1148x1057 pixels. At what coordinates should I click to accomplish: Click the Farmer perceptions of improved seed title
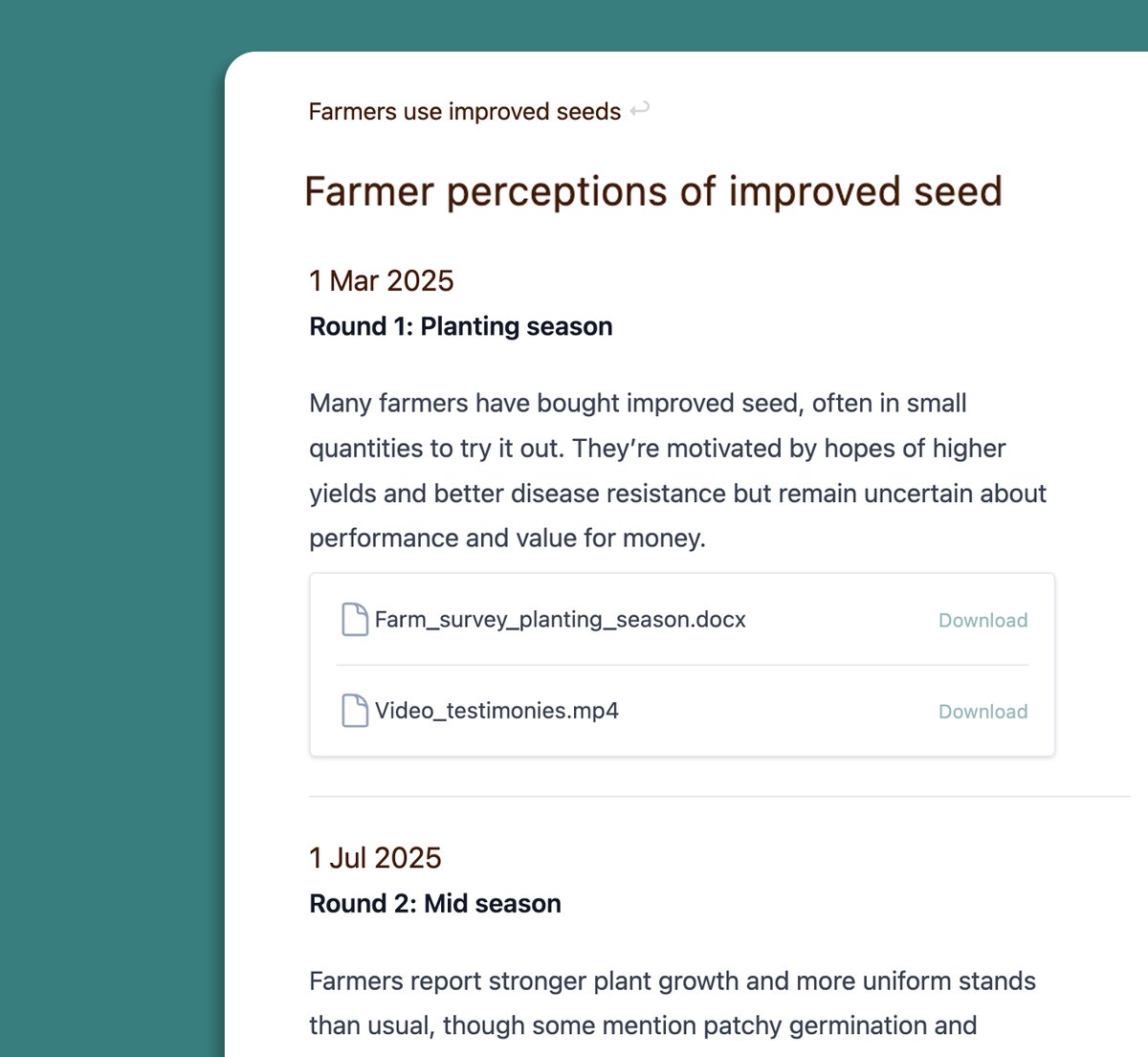pyautogui.click(x=652, y=191)
